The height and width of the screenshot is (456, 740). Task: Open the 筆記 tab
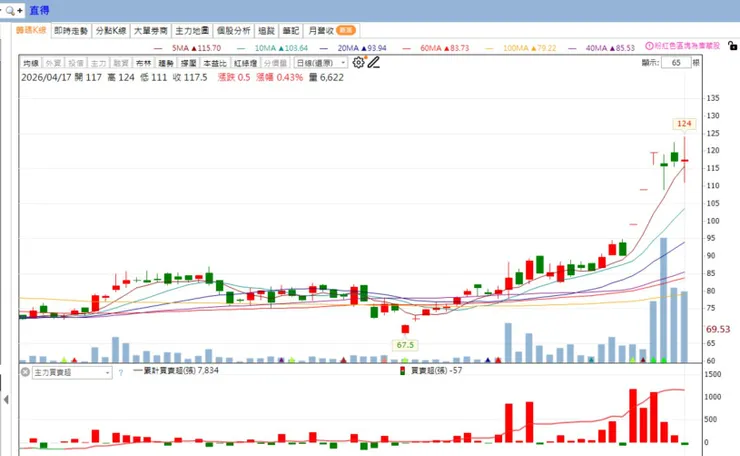[x=290, y=31]
